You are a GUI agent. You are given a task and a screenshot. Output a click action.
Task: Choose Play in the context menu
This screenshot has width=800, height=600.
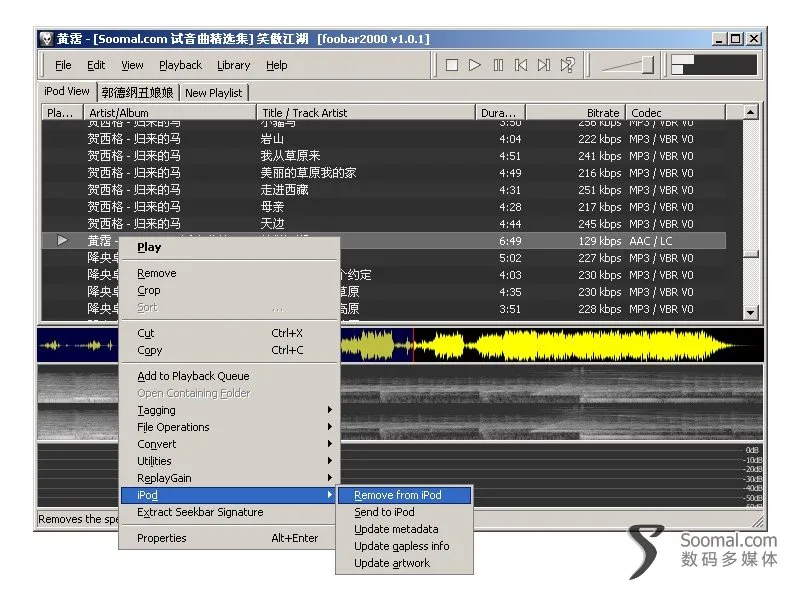pyautogui.click(x=230, y=247)
